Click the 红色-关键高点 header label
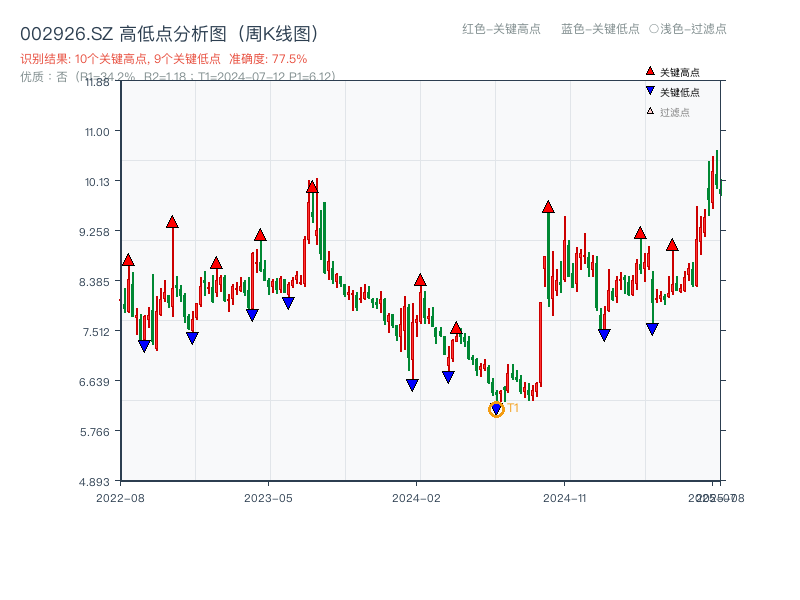Screen dimensions: 800x600 (x=501, y=29)
